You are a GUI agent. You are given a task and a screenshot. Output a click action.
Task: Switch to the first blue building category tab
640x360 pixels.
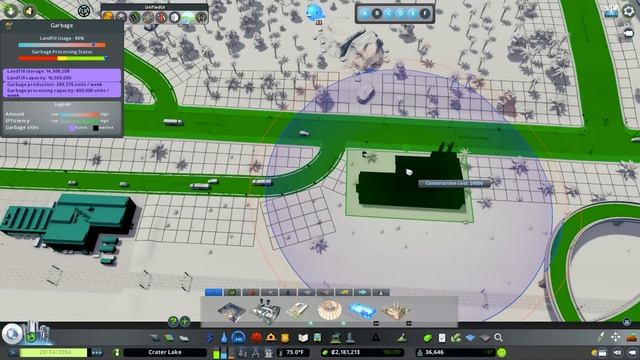click(213, 292)
